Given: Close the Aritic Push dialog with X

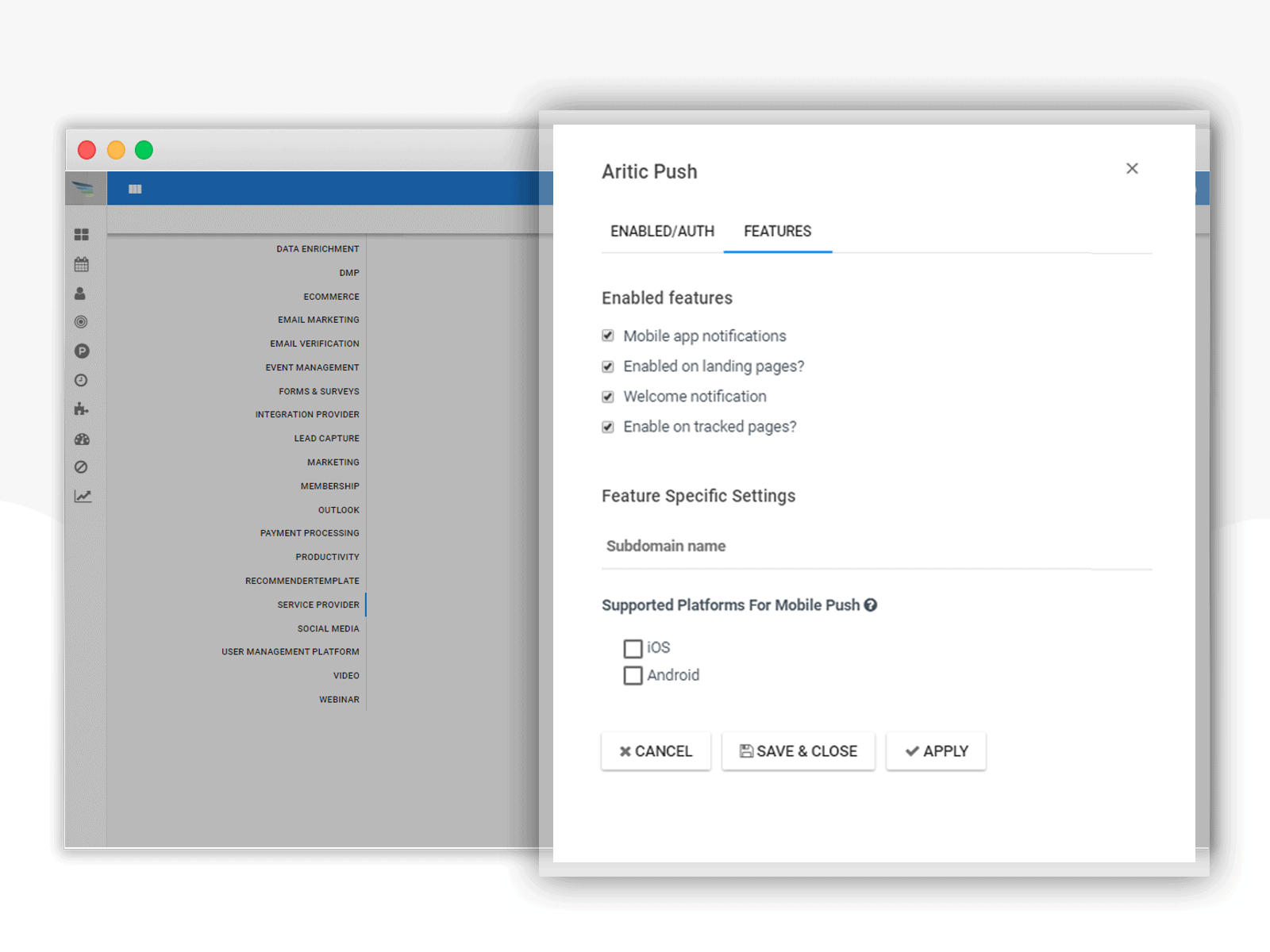Looking at the screenshot, I should point(1132,168).
